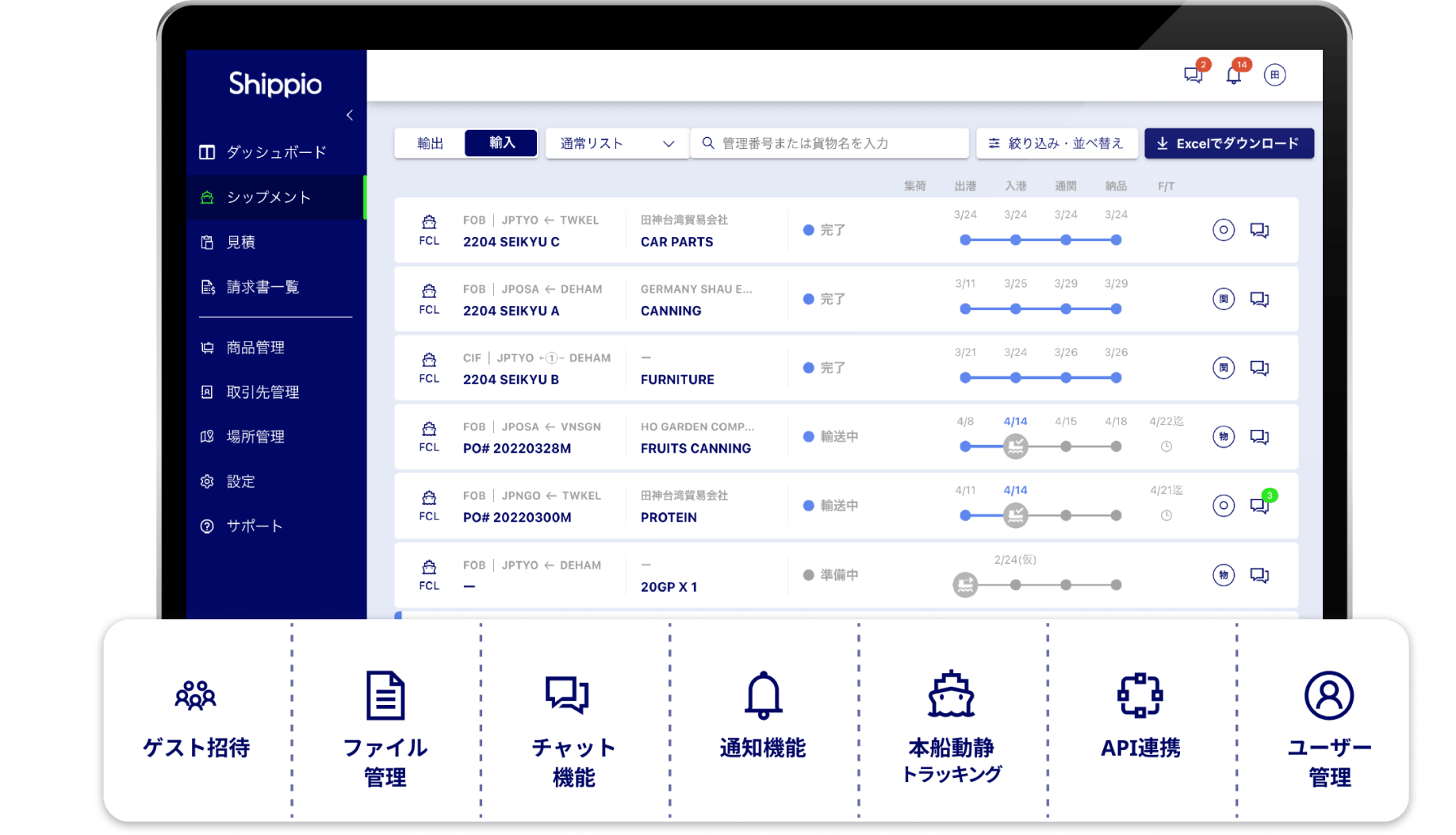
Task: Open the chat icon with 2 unread messages
Action: [1192, 74]
